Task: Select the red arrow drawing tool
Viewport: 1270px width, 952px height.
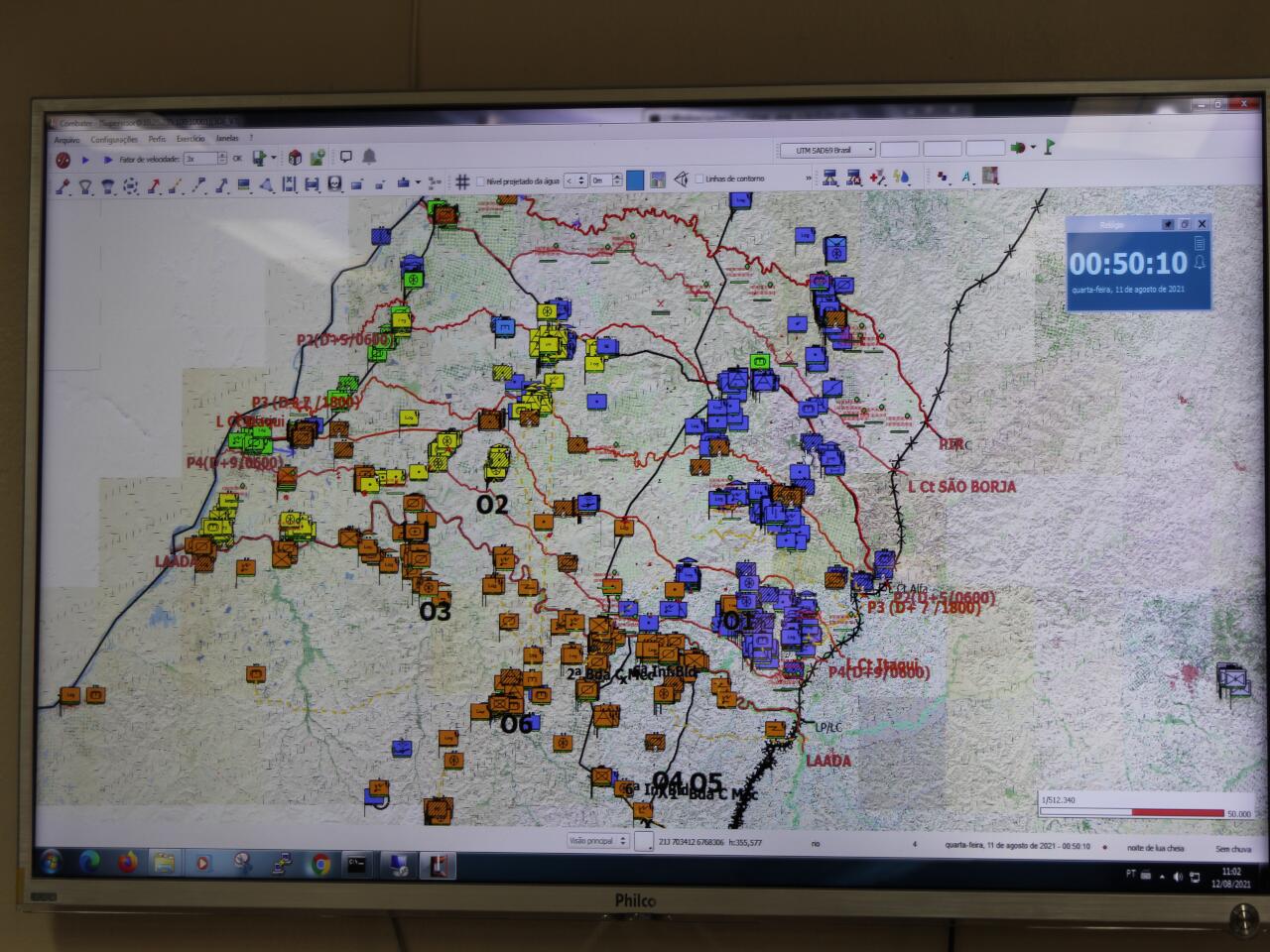Action: (154, 185)
